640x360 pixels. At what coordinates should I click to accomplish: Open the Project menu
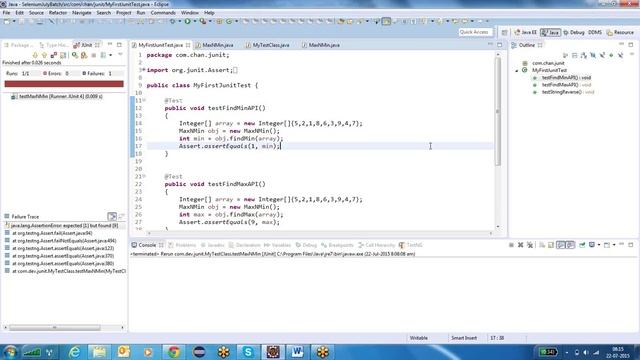point(124,13)
